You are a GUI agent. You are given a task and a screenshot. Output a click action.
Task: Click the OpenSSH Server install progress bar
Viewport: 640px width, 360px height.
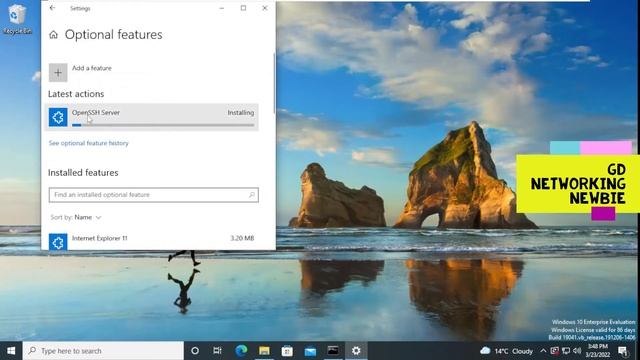point(163,125)
